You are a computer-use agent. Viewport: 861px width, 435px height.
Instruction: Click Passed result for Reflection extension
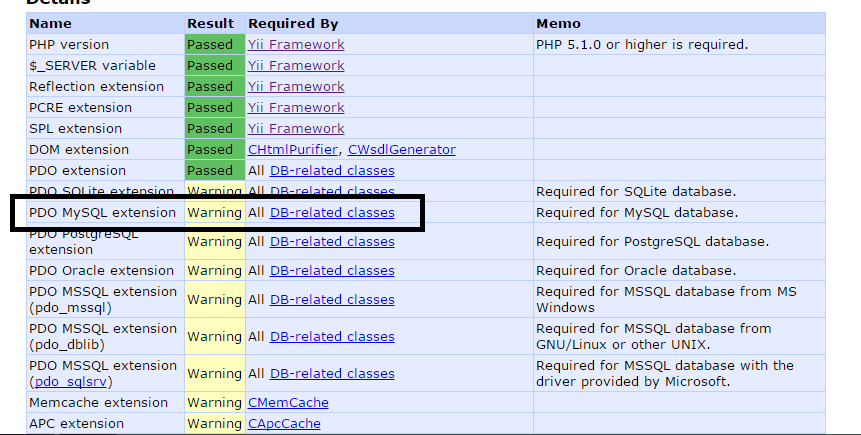coord(215,86)
